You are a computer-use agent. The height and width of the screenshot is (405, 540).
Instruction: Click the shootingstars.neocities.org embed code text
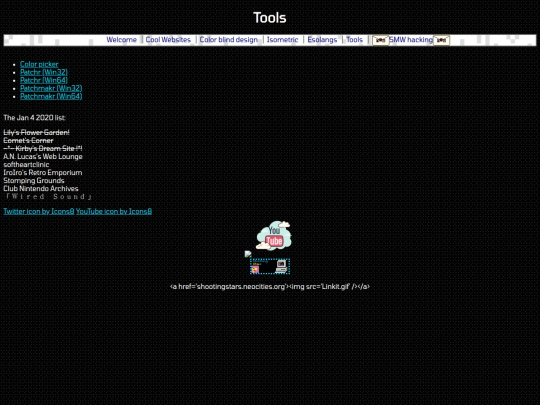(270, 287)
